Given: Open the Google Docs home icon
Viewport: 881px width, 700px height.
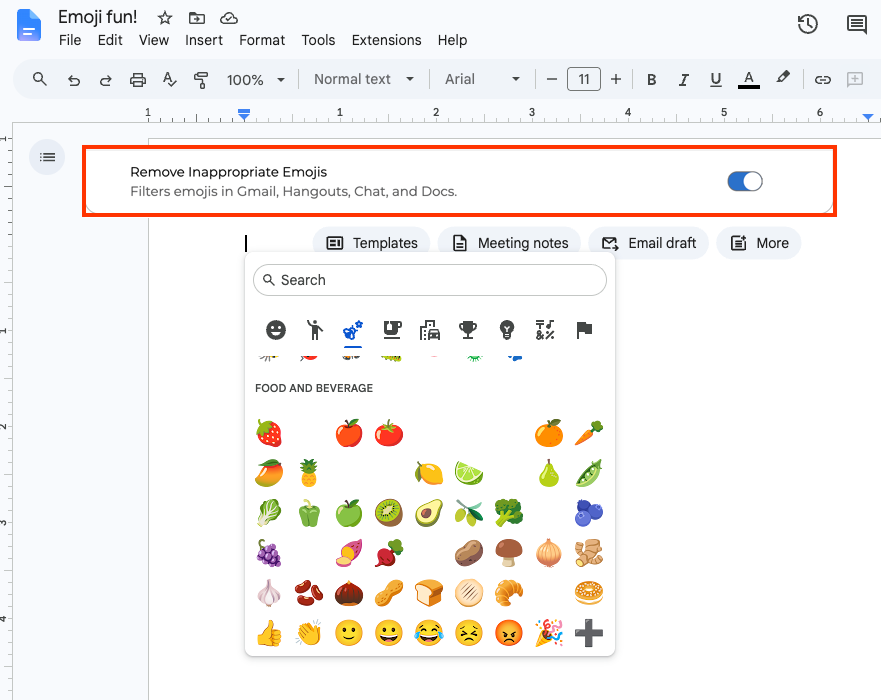Looking at the screenshot, I should point(29,26).
